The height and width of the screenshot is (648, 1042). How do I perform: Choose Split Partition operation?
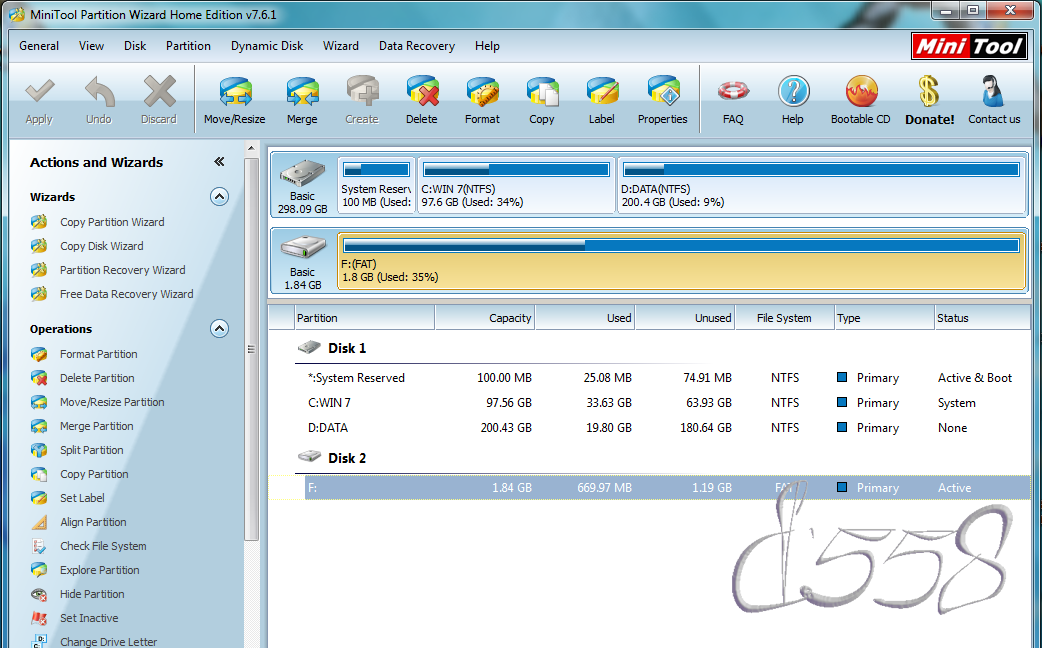tap(92, 450)
